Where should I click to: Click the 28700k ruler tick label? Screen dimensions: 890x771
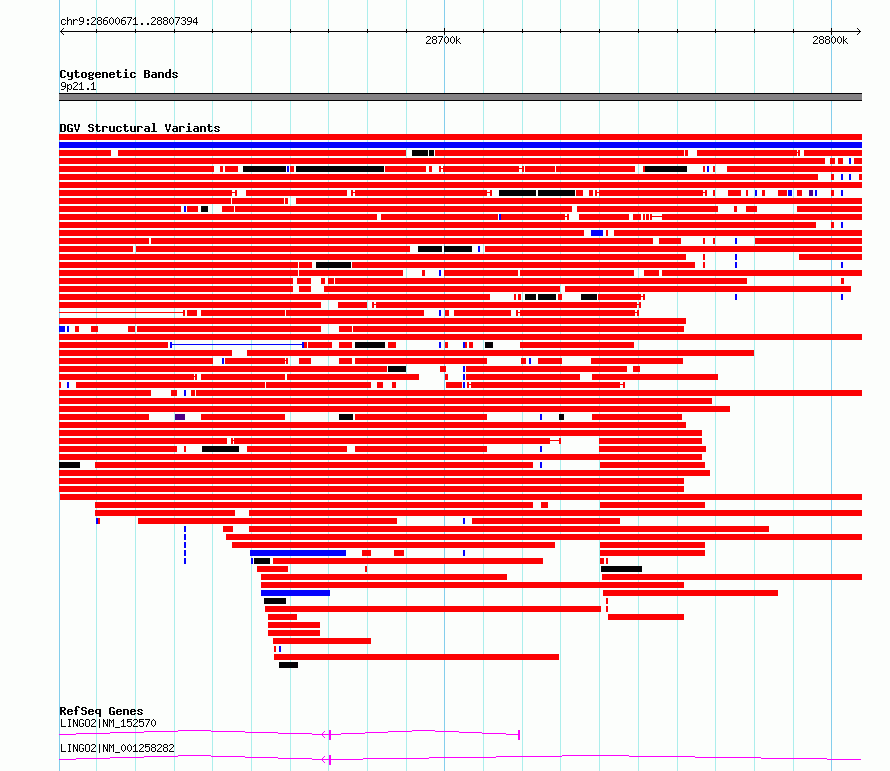click(443, 40)
